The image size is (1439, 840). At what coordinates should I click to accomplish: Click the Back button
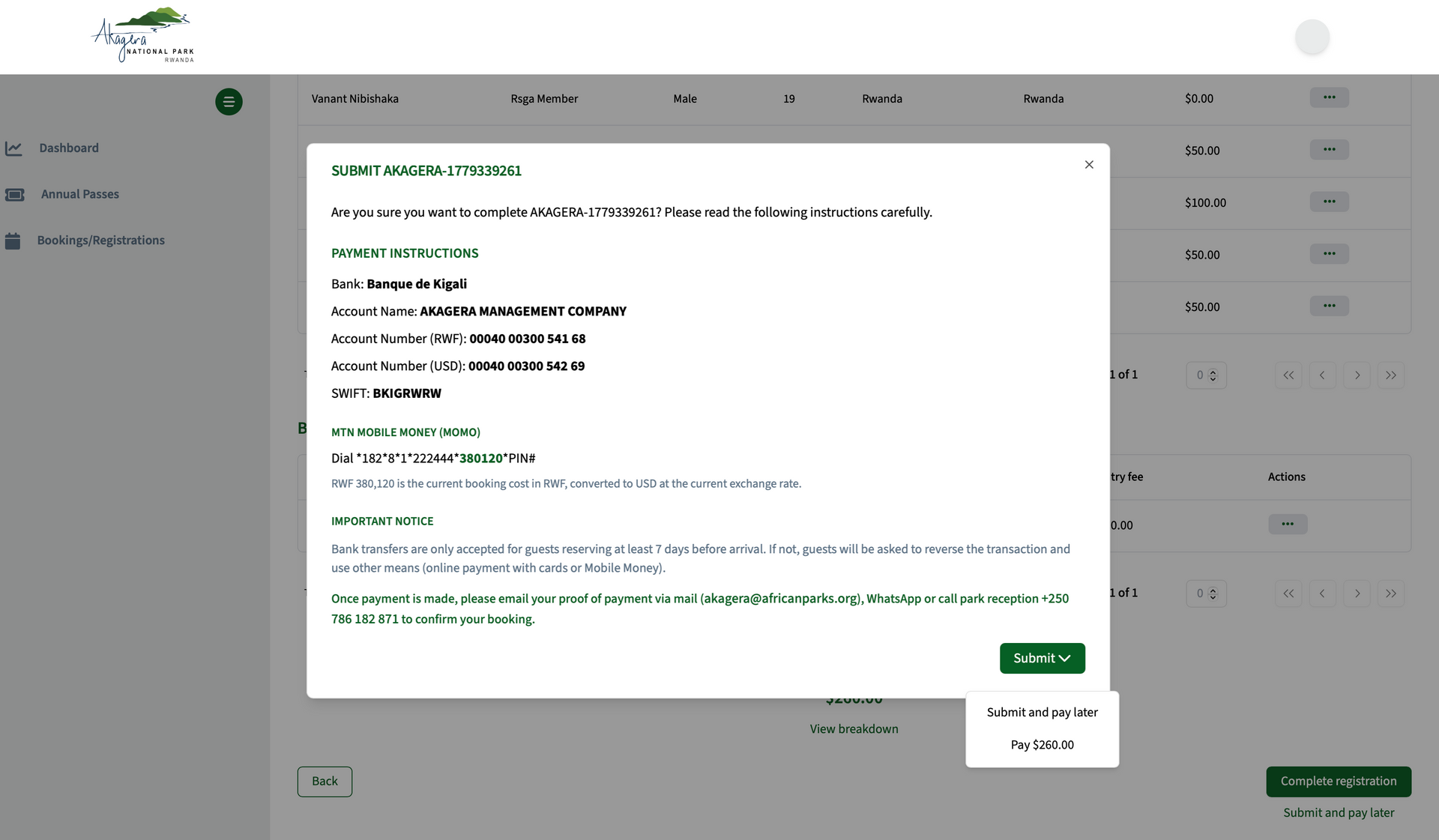325,782
